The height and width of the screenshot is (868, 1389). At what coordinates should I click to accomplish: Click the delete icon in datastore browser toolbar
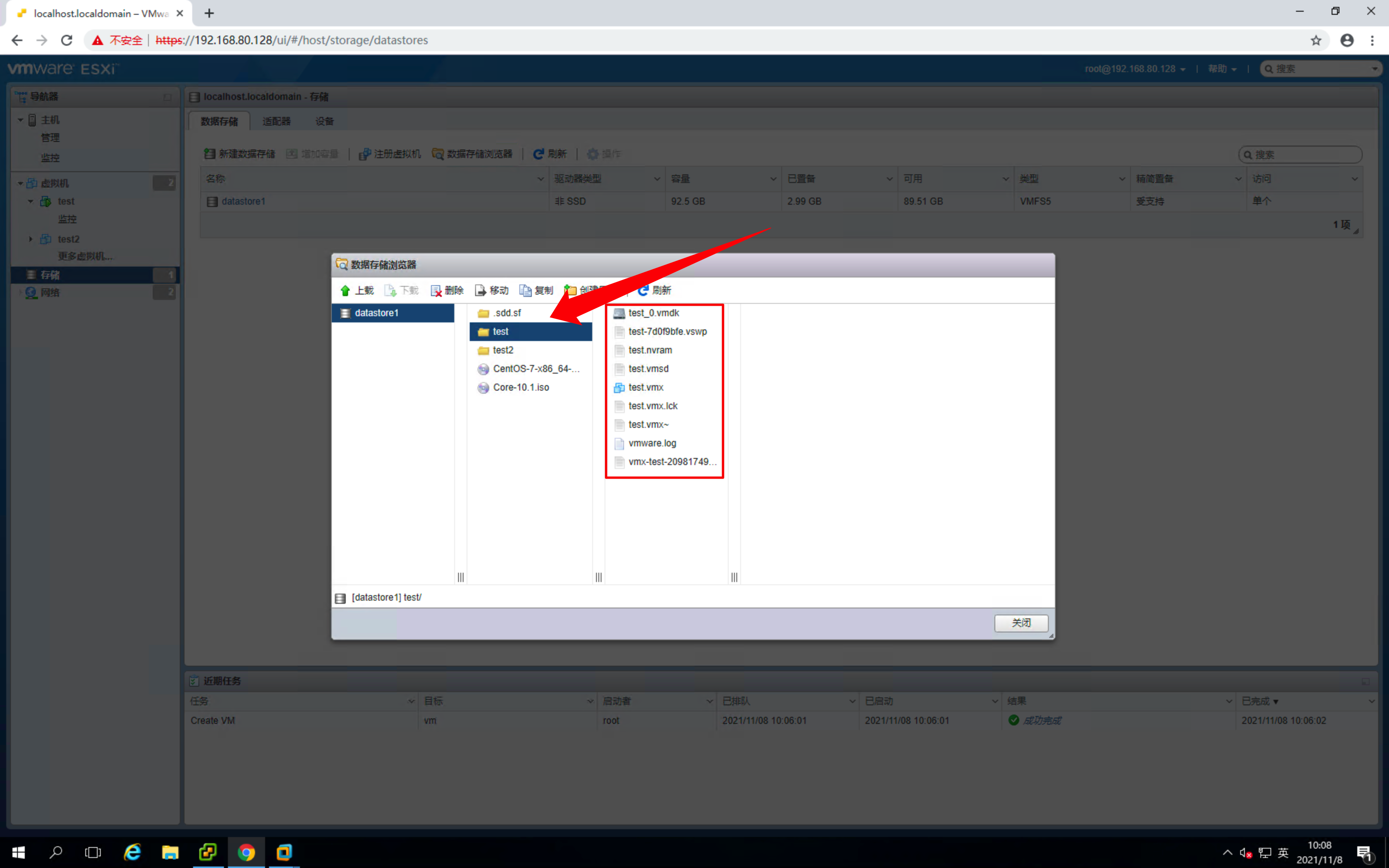(x=436, y=291)
